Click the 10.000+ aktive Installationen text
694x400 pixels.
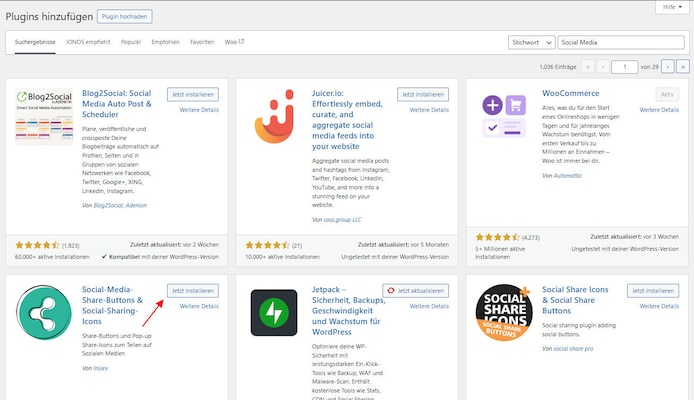click(282, 257)
